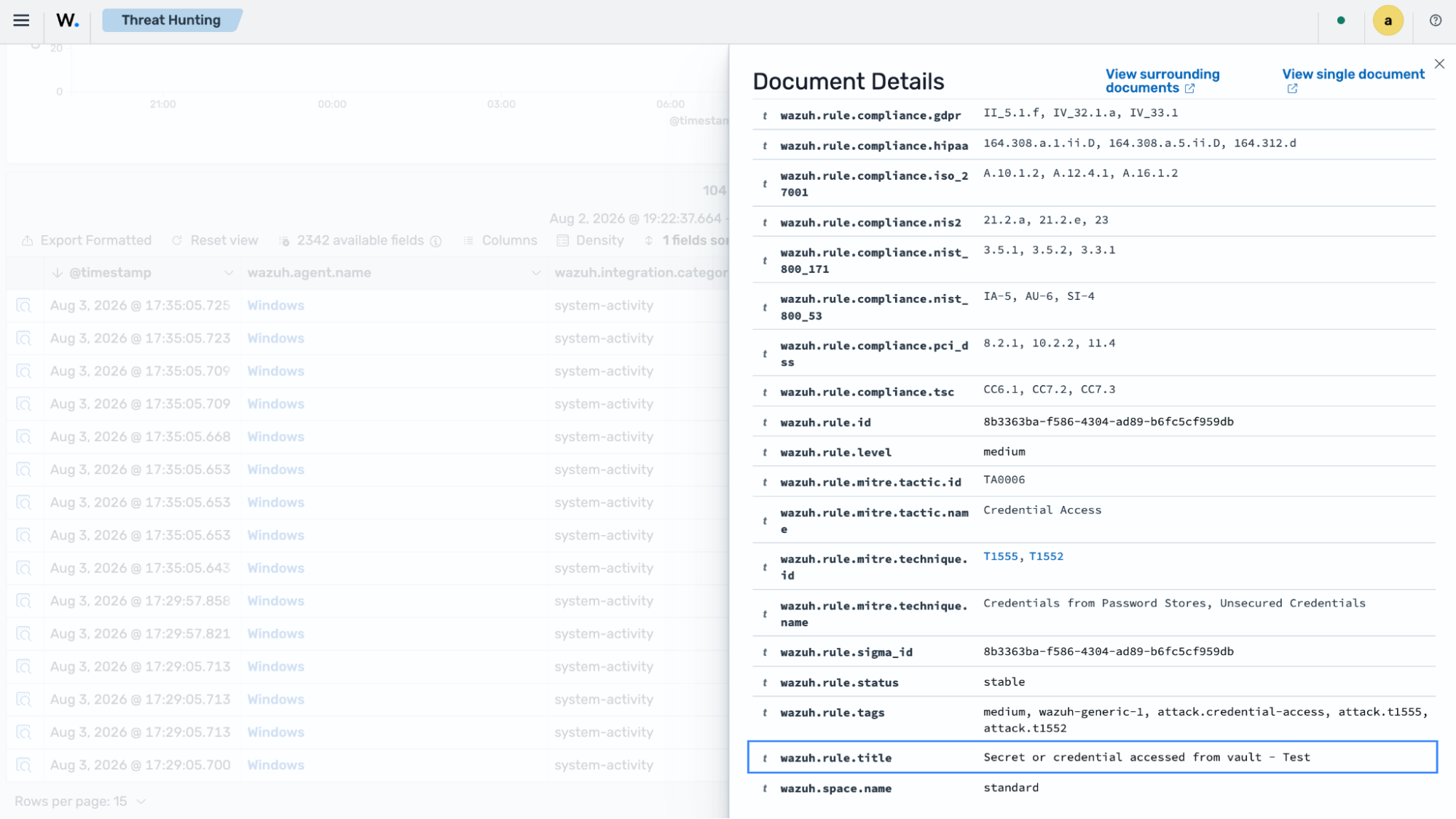Click field type icon for wazuh.rule.tags

765,713
